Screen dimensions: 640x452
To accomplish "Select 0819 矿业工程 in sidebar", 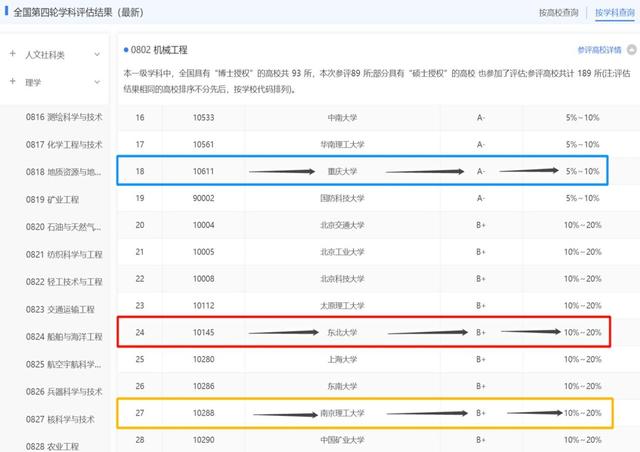I will coord(52,200).
